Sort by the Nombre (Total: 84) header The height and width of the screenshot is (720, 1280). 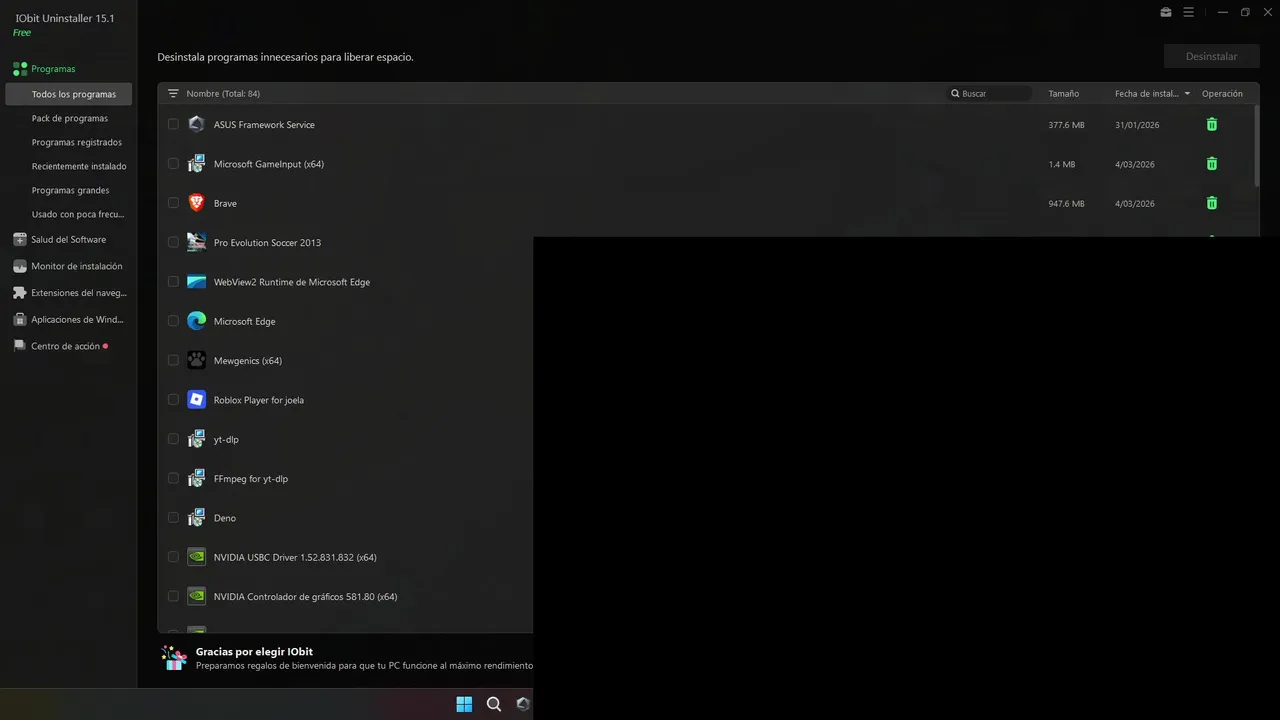[223, 93]
